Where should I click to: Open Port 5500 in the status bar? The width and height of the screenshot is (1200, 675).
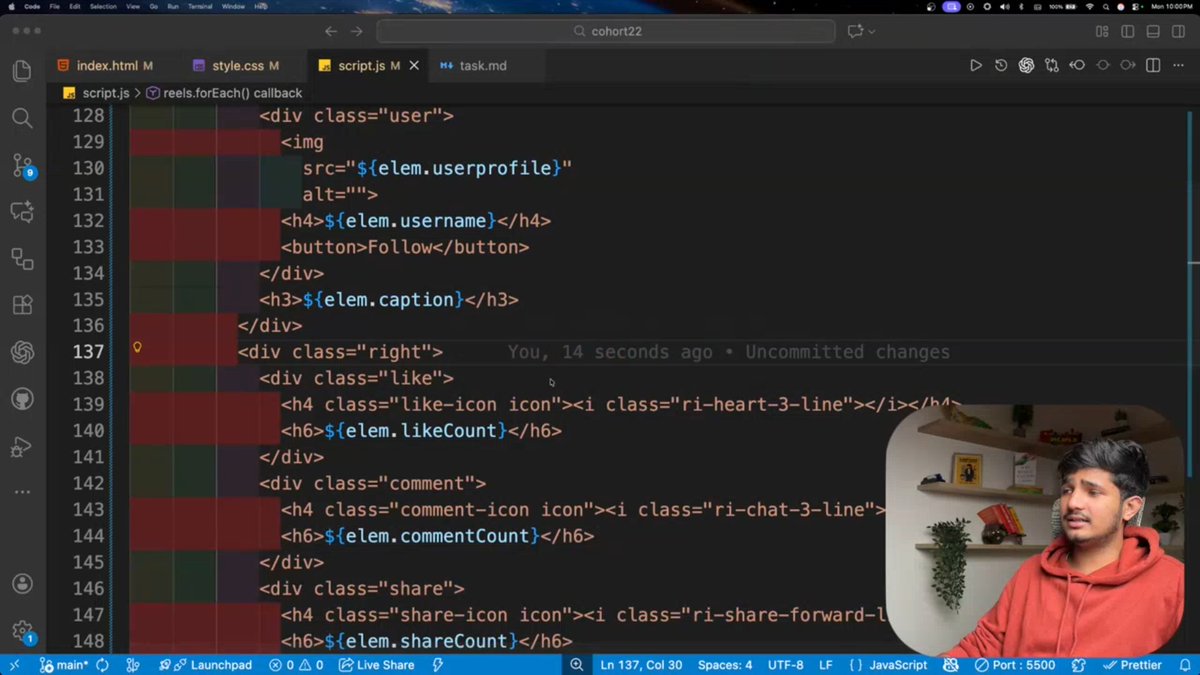pos(1019,664)
